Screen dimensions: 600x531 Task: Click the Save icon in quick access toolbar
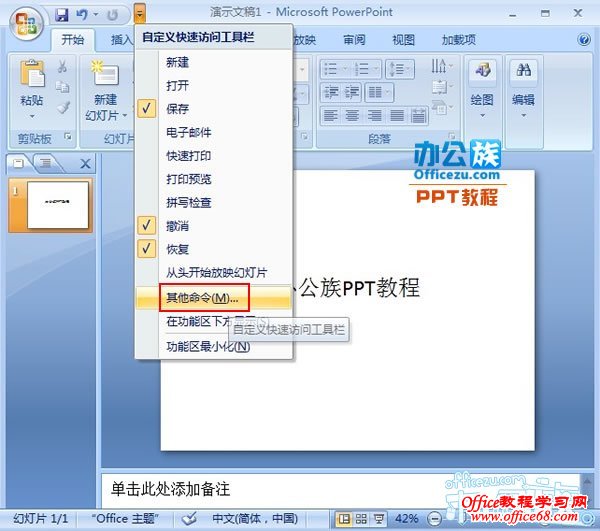point(61,15)
